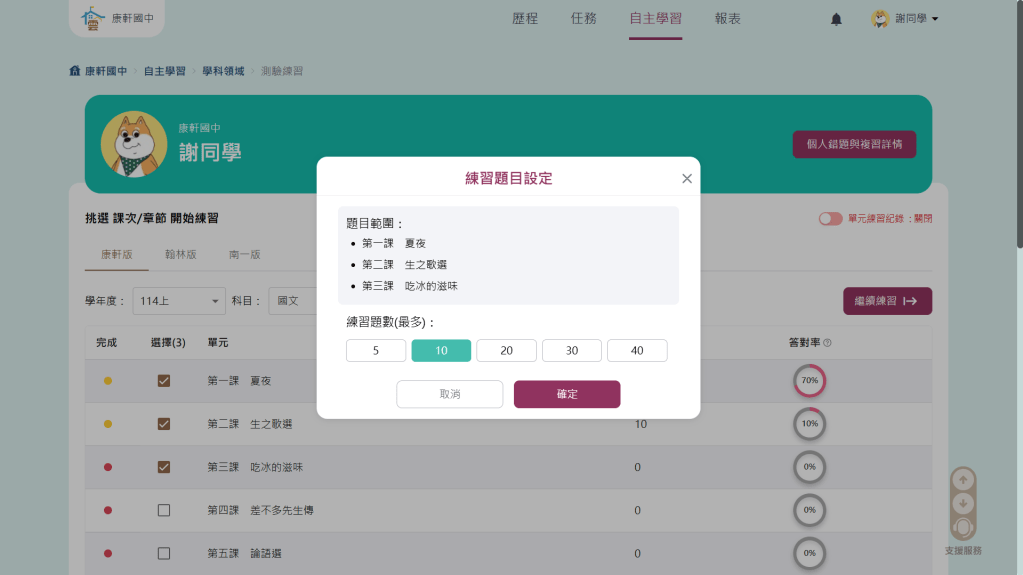The height and width of the screenshot is (575, 1023).
Task: Uncheck the 第一課 夏夜 checkbox
Action: coord(164,381)
